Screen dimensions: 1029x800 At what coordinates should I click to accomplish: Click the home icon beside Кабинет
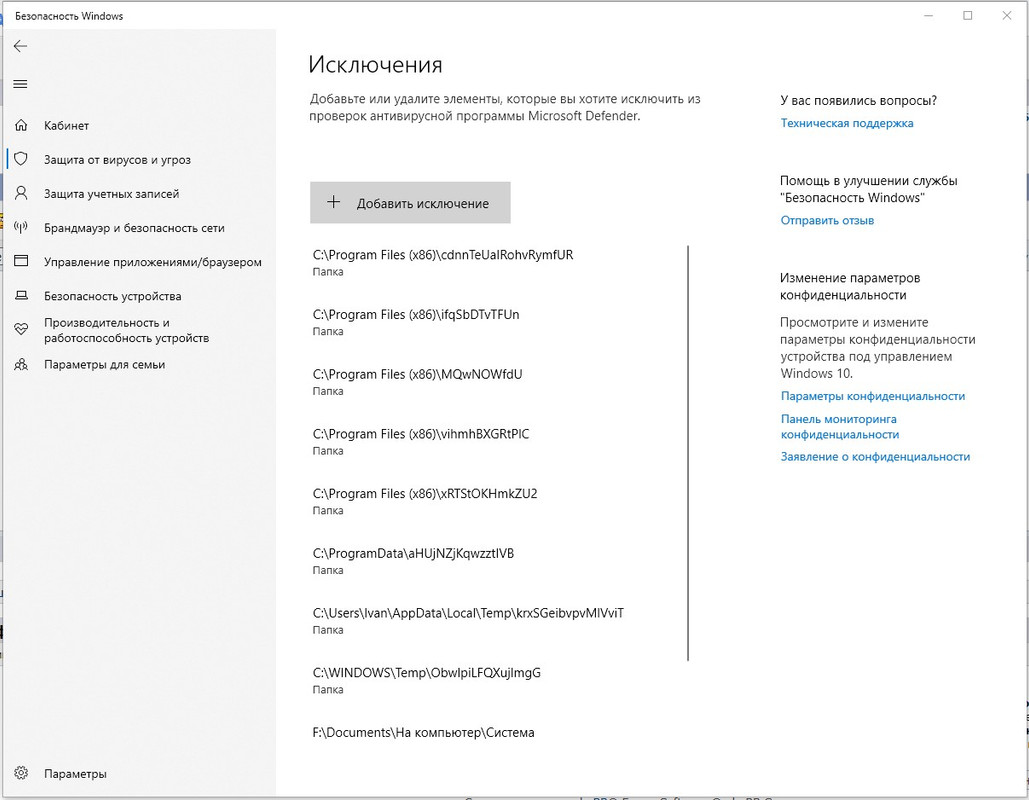click(21, 125)
